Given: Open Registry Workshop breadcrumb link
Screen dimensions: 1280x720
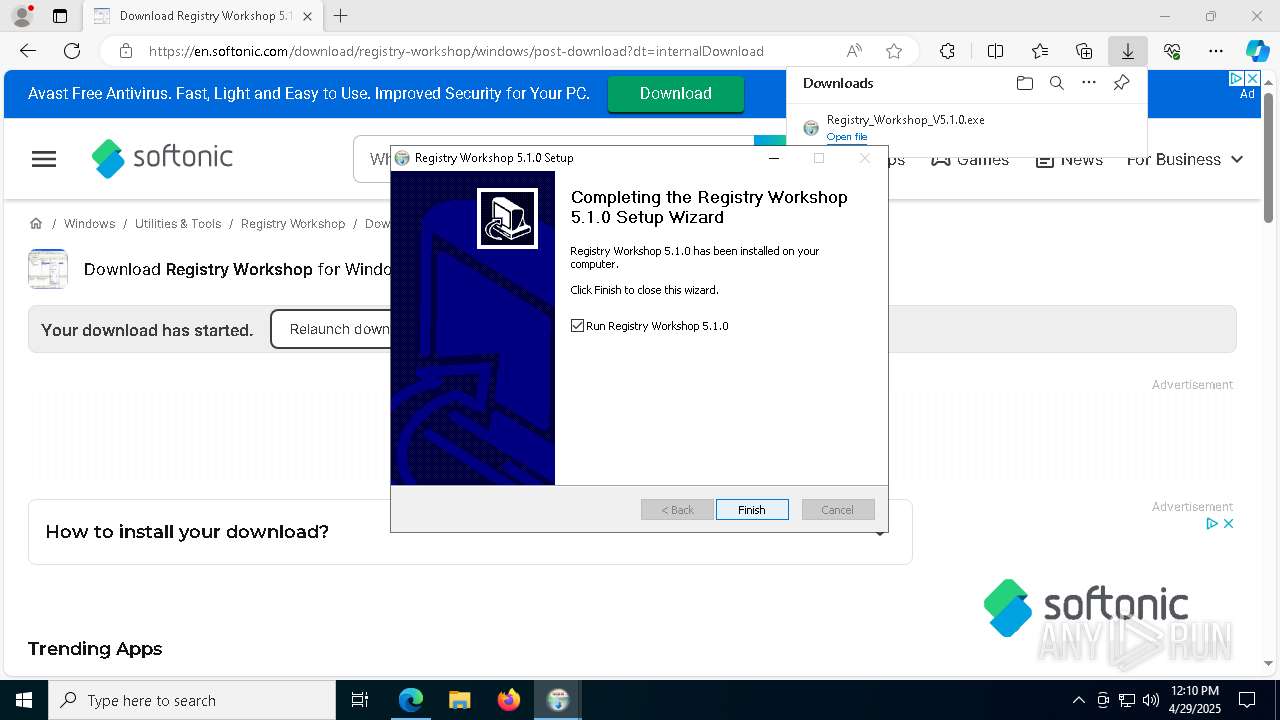Looking at the screenshot, I should (x=293, y=224).
